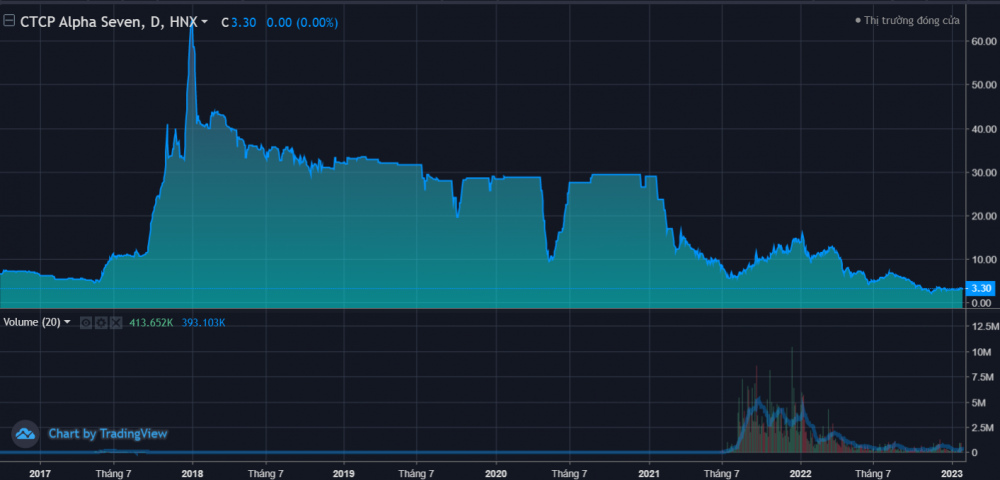The image size is (1000, 480).
Task: Click the 10M level on the volume scale
Action: (980, 352)
